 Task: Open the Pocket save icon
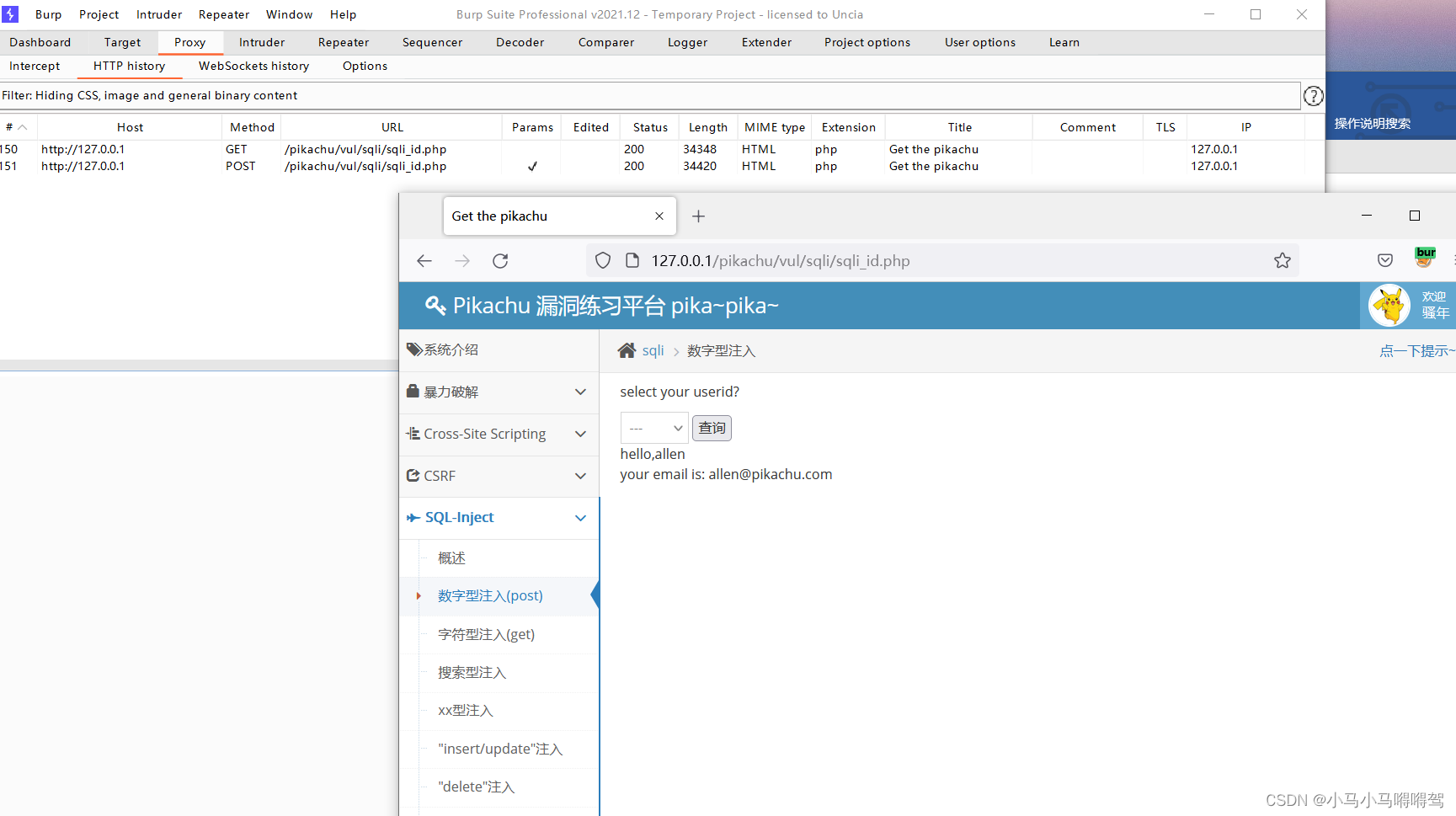click(x=1385, y=260)
